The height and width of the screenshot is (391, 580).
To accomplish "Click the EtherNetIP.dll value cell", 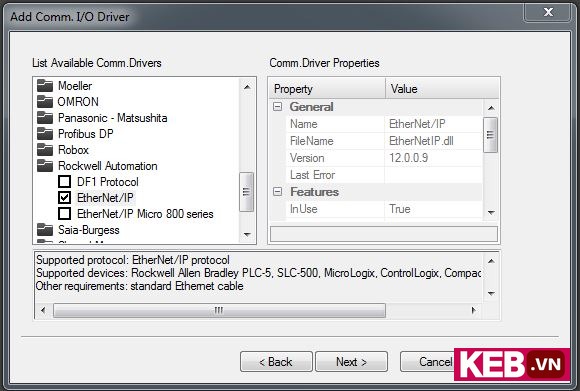I will pos(434,141).
